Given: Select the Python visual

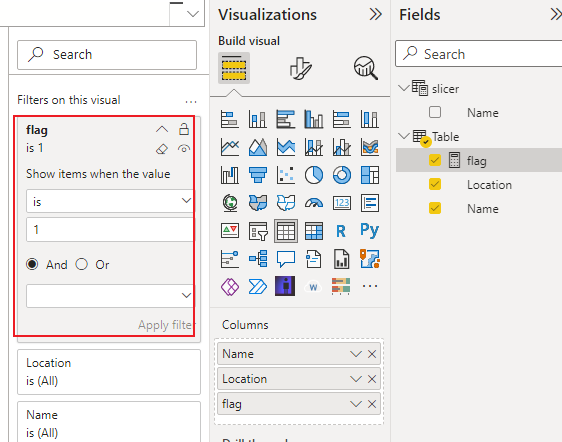Looking at the screenshot, I should click(370, 231).
